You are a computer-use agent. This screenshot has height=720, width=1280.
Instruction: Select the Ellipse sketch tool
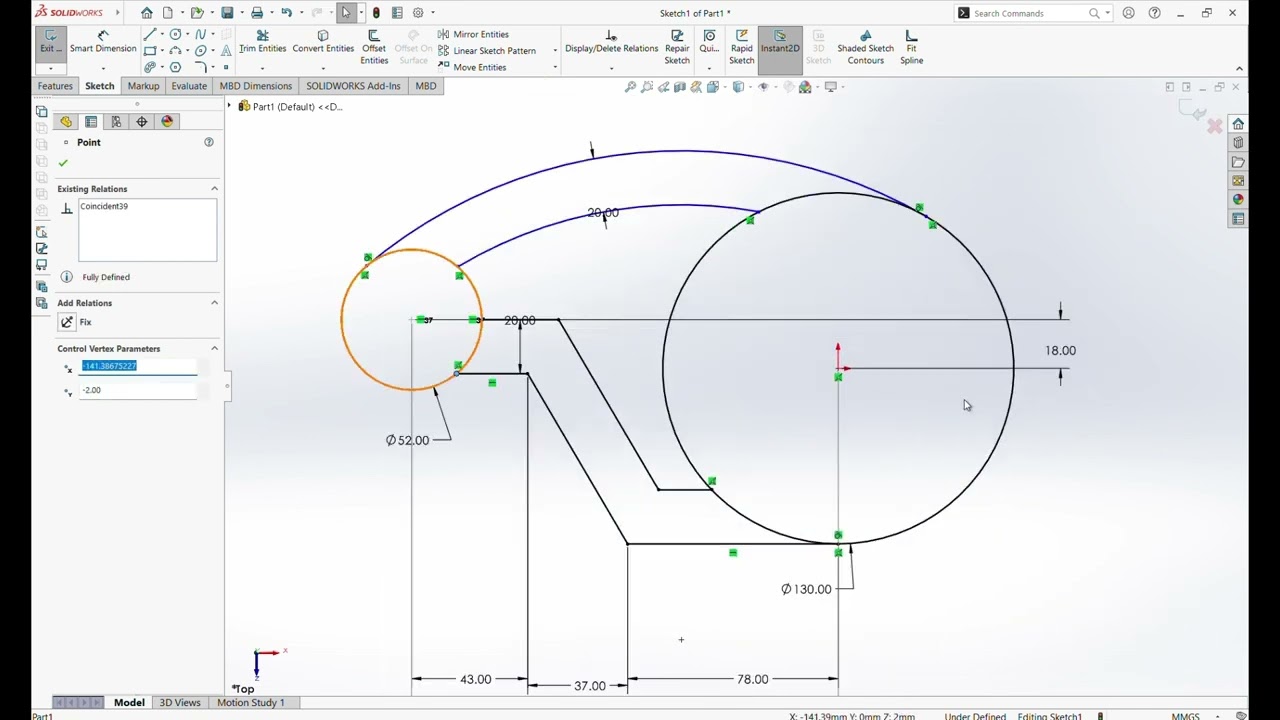point(200,50)
